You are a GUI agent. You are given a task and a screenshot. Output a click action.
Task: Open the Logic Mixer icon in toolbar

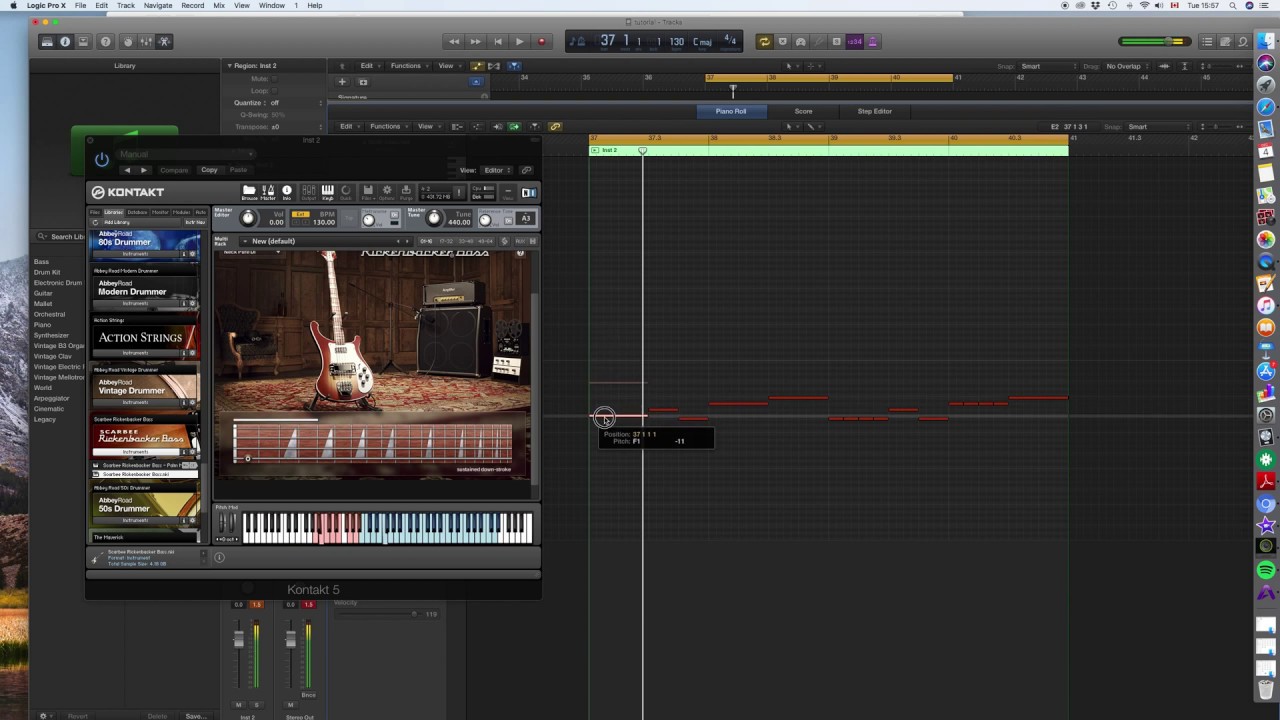(x=146, y=42)
